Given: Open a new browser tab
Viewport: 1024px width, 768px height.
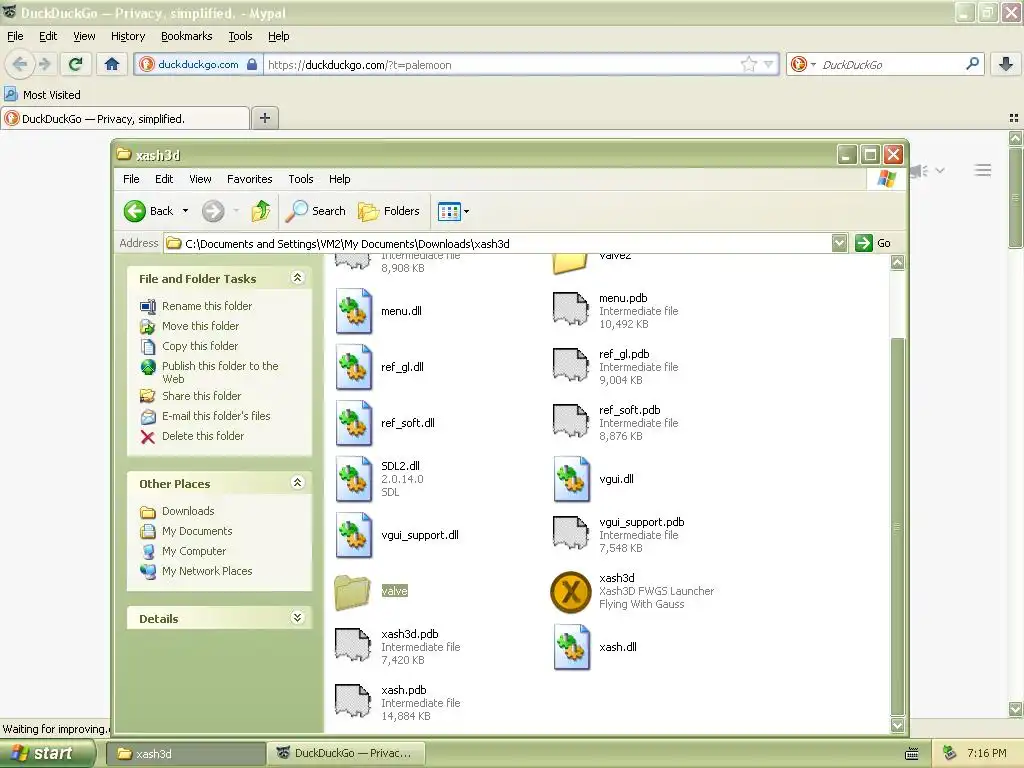Looking at the screenshot, I should pyautogui.click(x=264, y=118).
